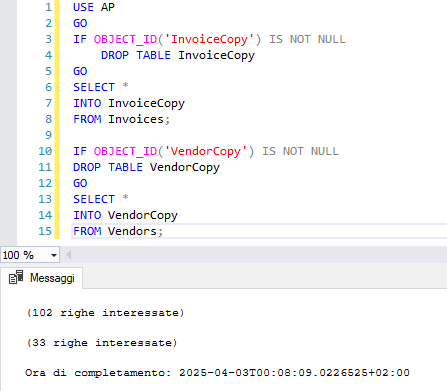Click the 'Ora di completamento' timestamp message
This screenshot has width=447, height=391.
click(217, 372)
